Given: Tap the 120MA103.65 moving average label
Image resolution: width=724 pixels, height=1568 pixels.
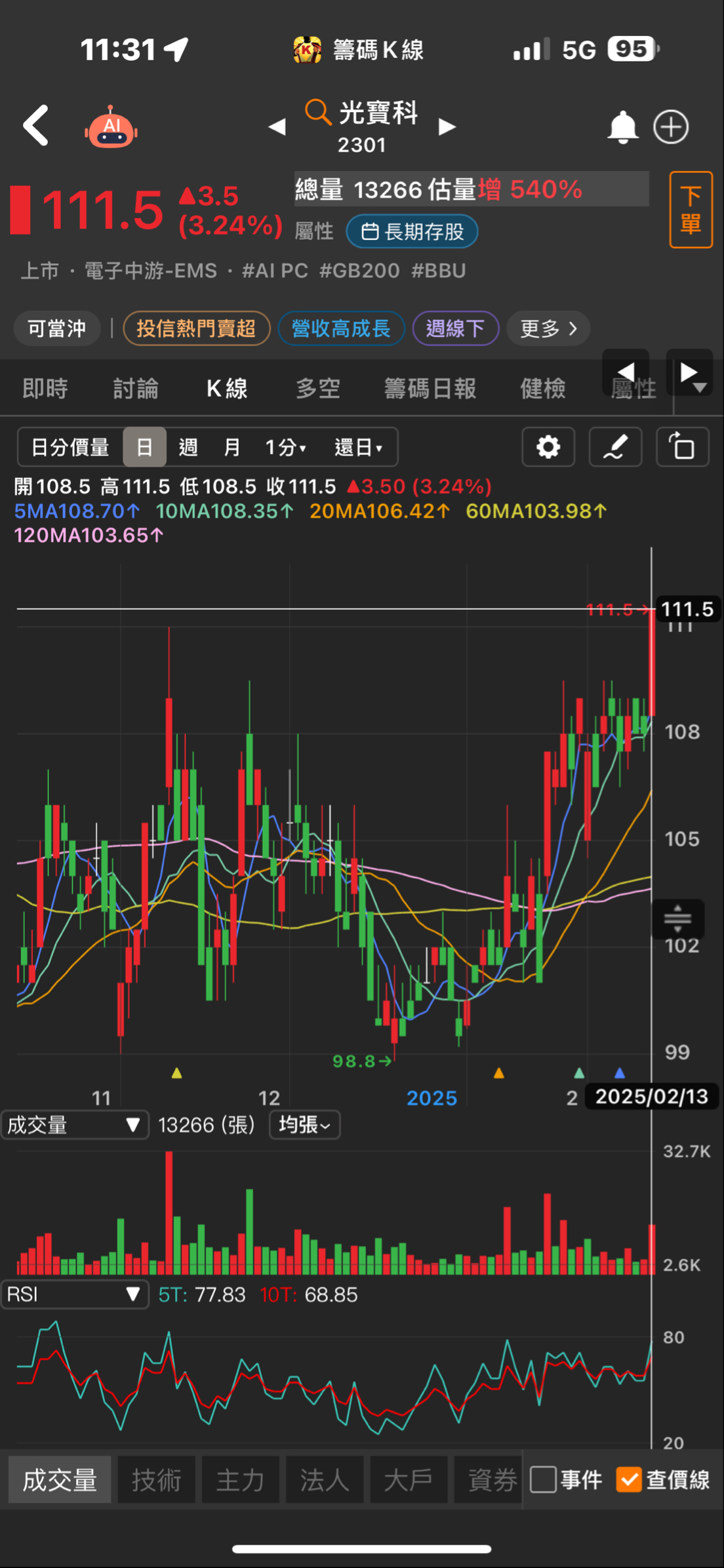Looking at the screenshot, I should coord(89,535).
